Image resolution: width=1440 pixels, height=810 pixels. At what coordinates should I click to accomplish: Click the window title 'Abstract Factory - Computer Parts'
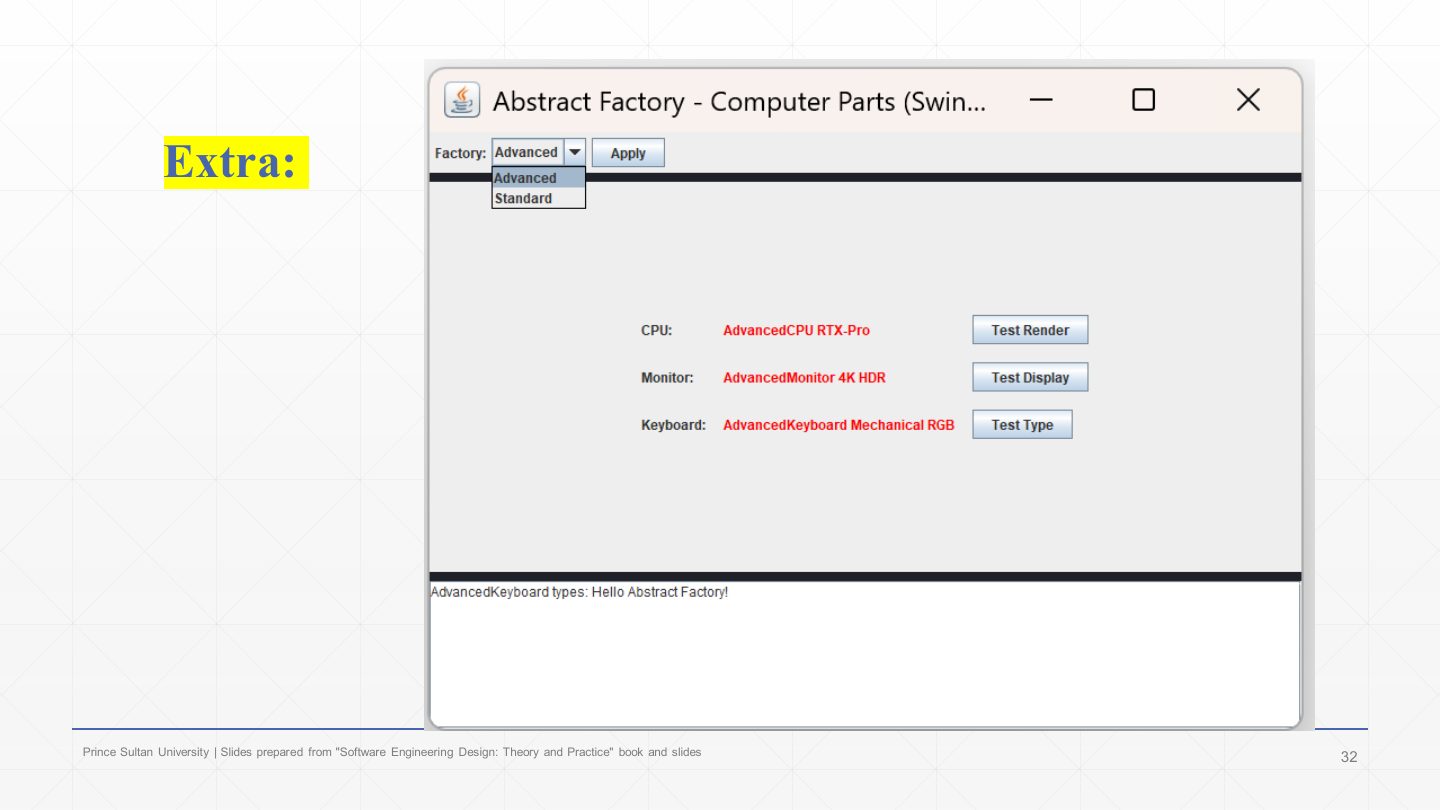tap(739, 102)
